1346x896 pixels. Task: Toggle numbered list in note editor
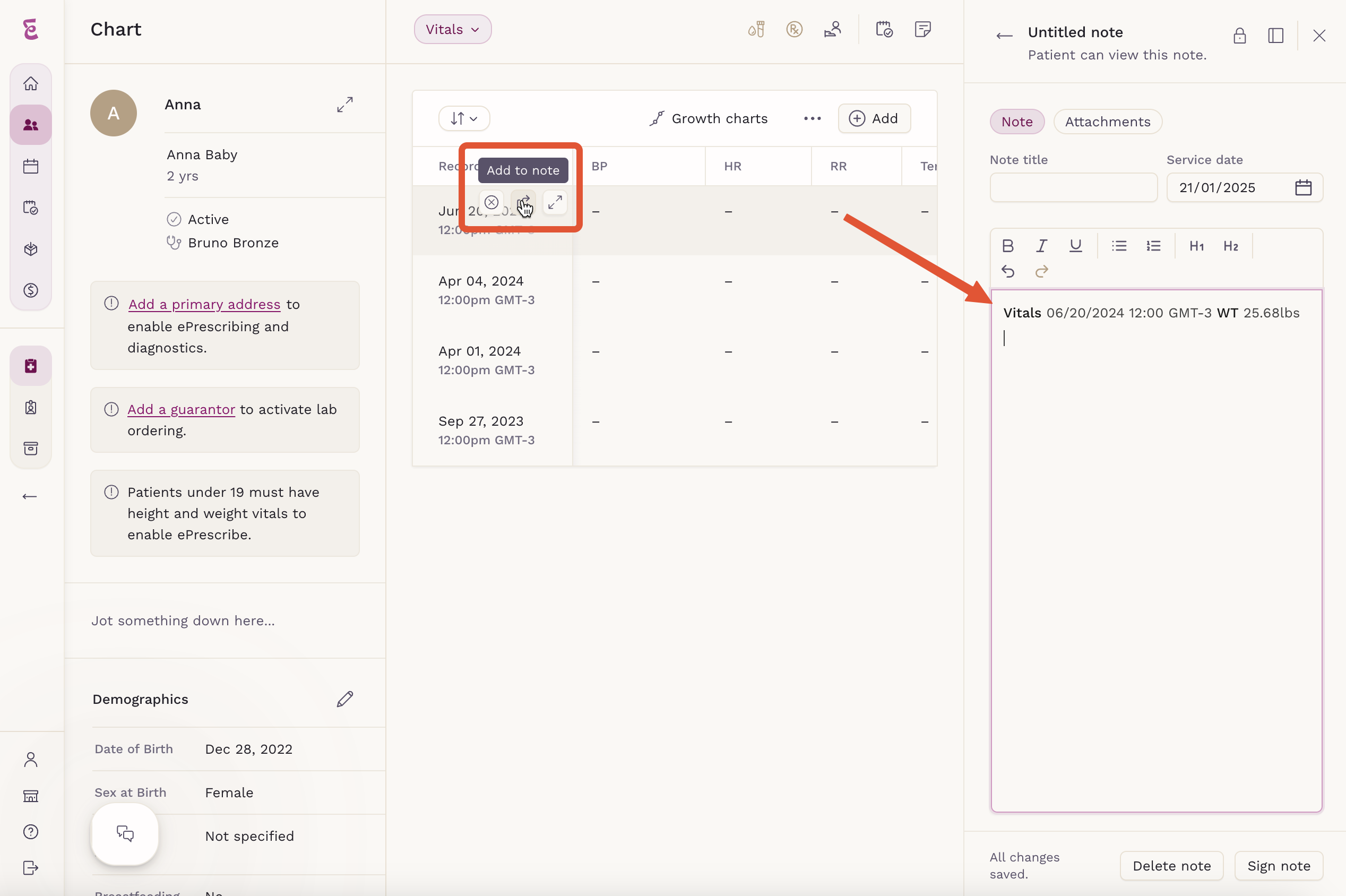pos(1153,246)
